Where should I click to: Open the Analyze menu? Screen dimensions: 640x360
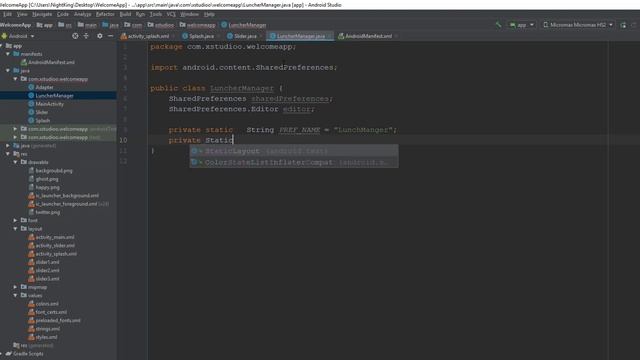pos(82,14)
